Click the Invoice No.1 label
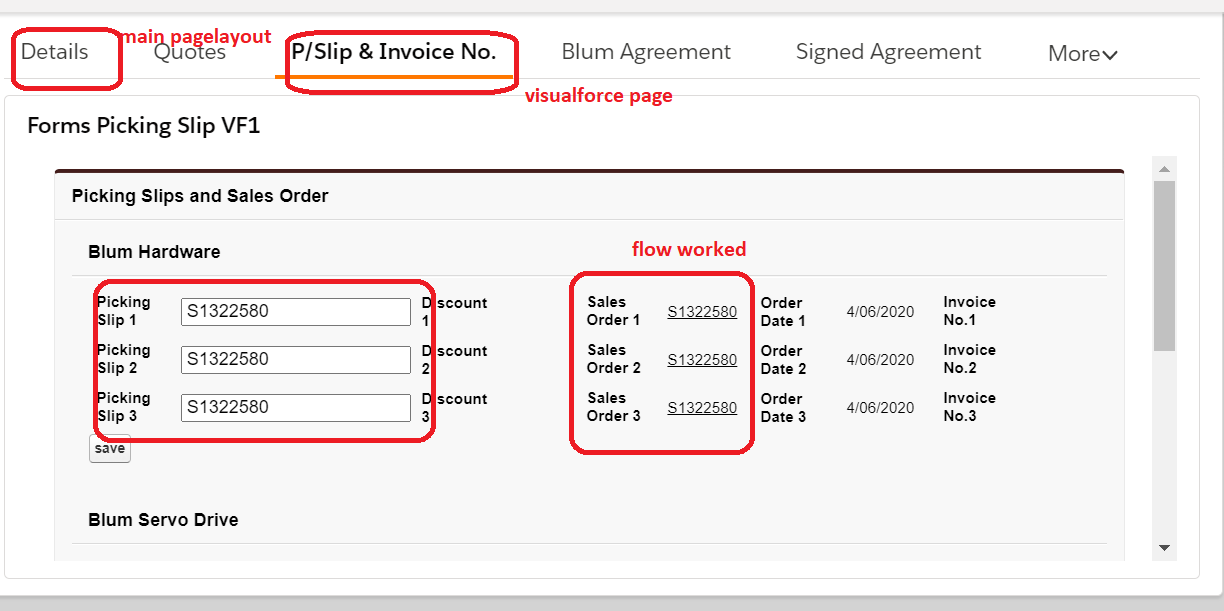This screenshot has width=1224, height=611. (x=969, y=311)
